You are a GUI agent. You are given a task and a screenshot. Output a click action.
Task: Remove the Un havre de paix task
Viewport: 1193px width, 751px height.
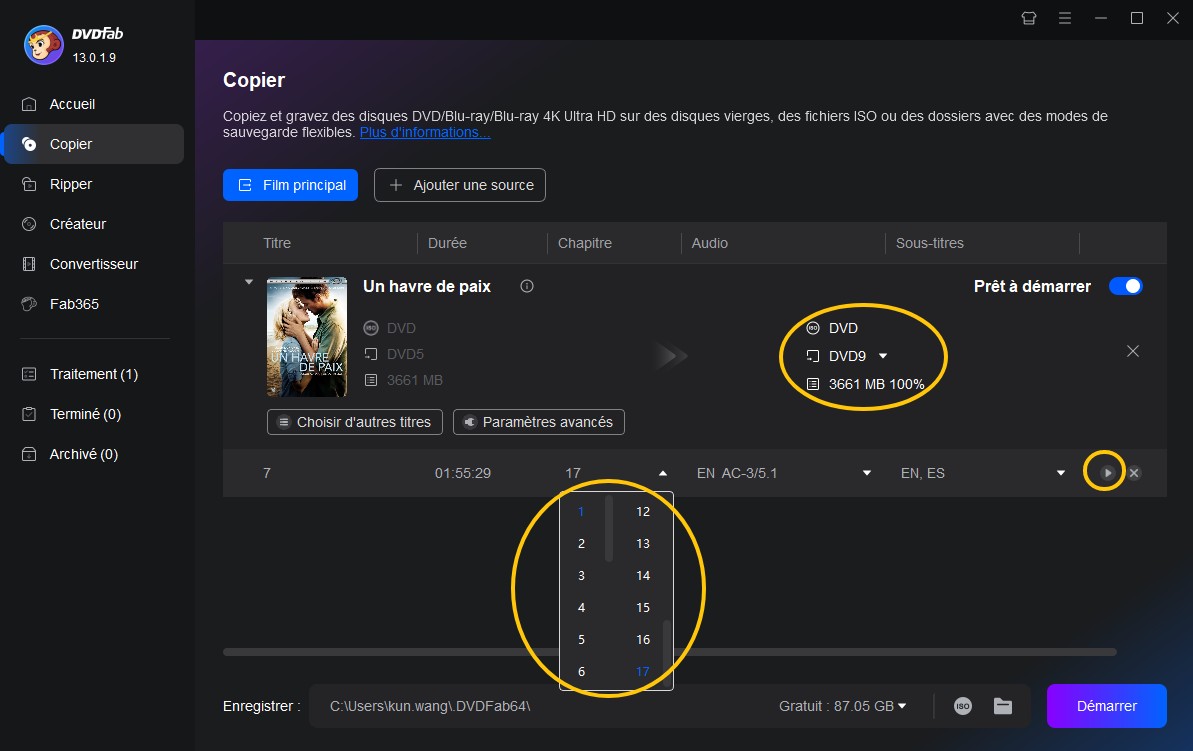tap(1133, 351)
